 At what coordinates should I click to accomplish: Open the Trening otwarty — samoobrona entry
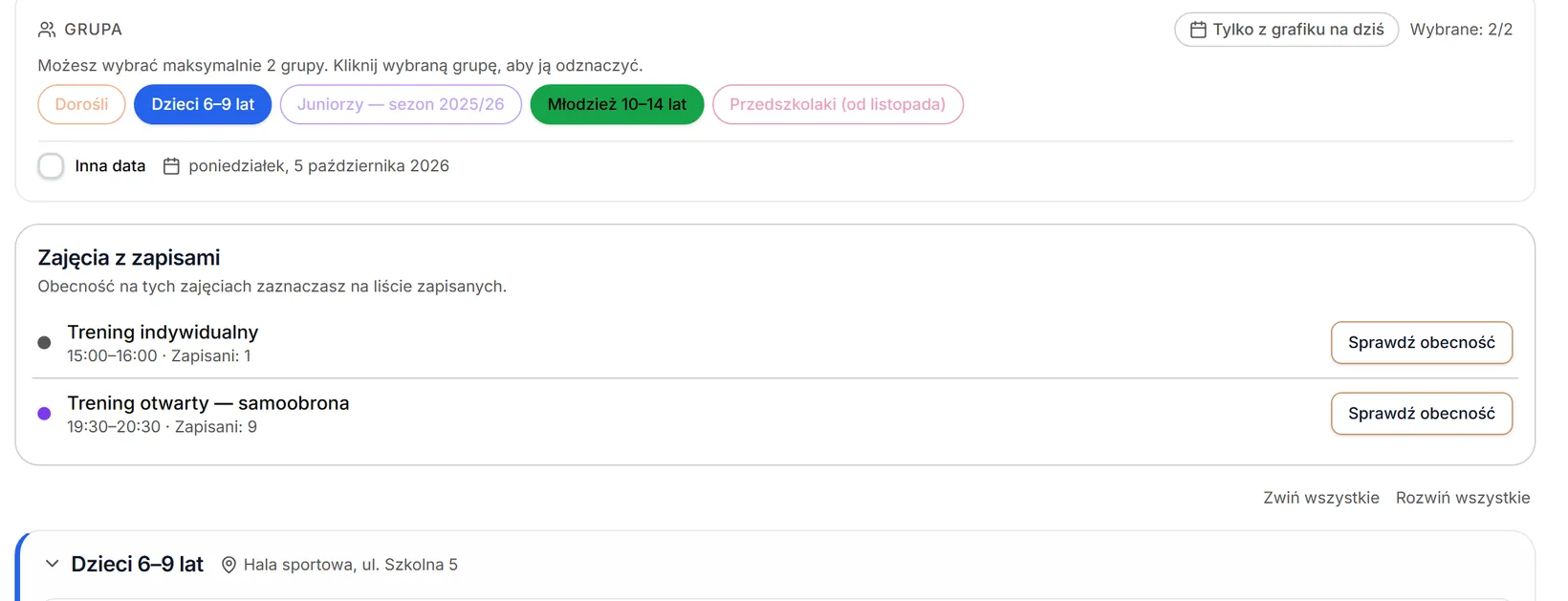pos(207,403)
